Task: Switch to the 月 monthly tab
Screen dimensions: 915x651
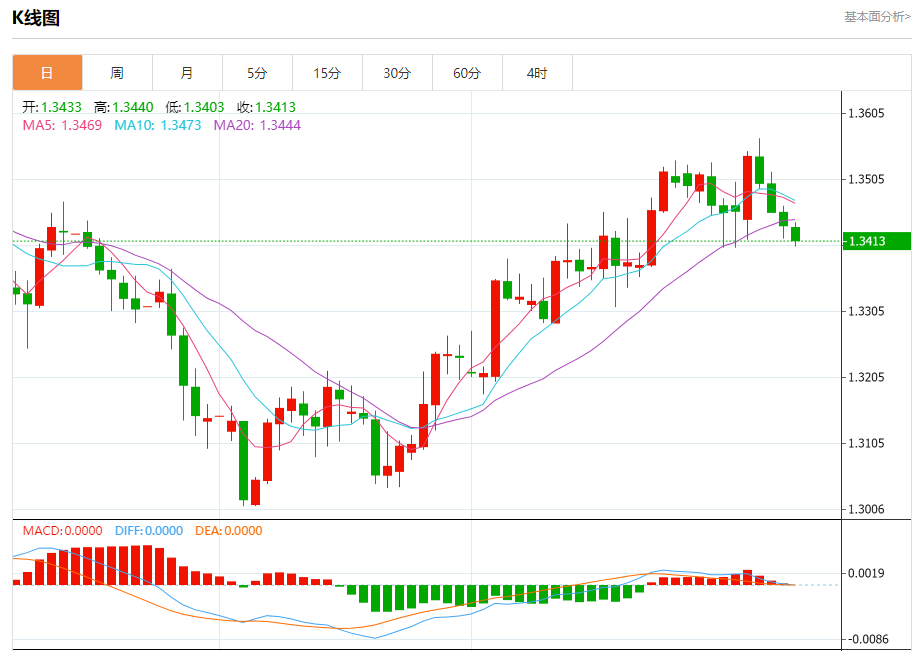Action: [187, 73]
